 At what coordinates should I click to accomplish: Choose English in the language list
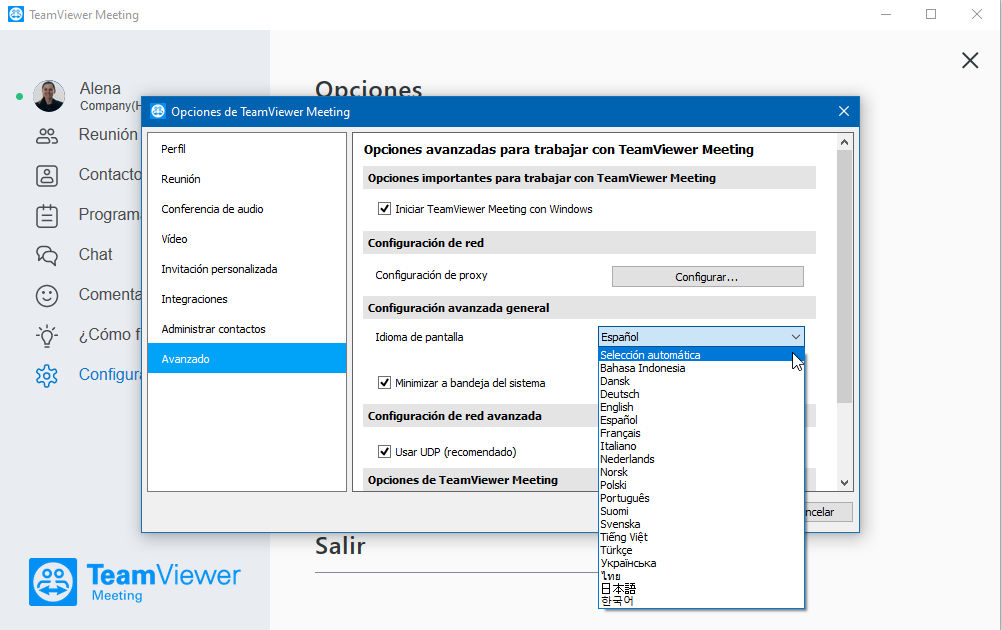pos(701,407)
